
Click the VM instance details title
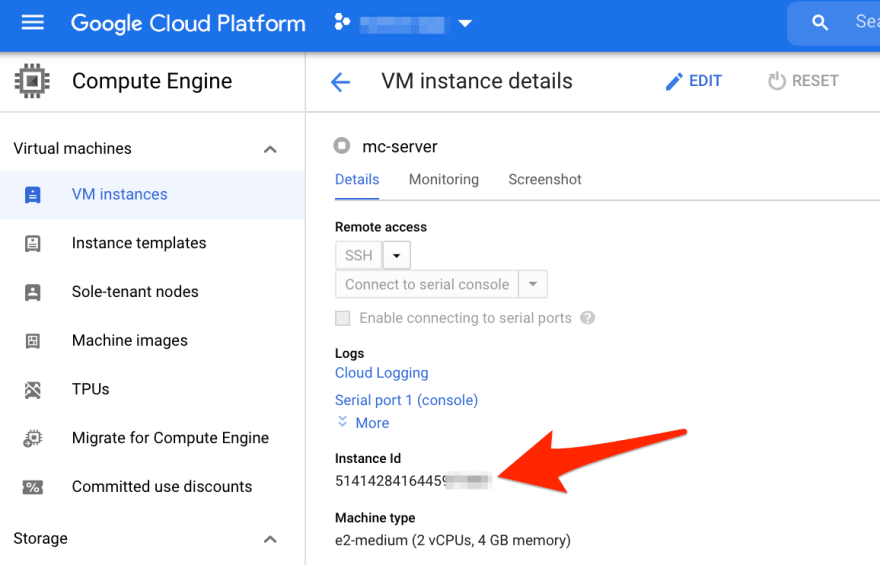[x=477, y=81]
